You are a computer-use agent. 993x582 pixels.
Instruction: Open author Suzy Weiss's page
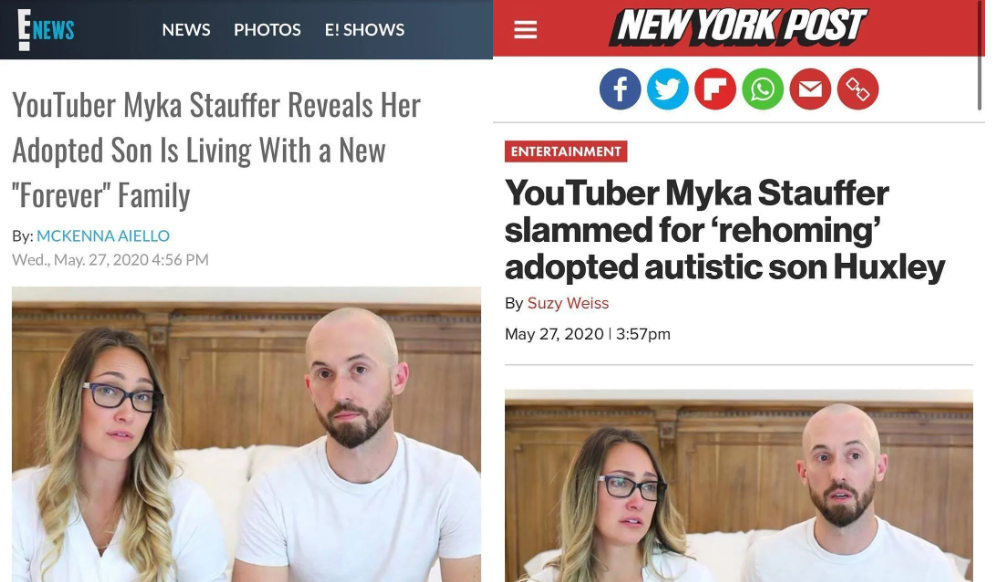tap(568, 303)
